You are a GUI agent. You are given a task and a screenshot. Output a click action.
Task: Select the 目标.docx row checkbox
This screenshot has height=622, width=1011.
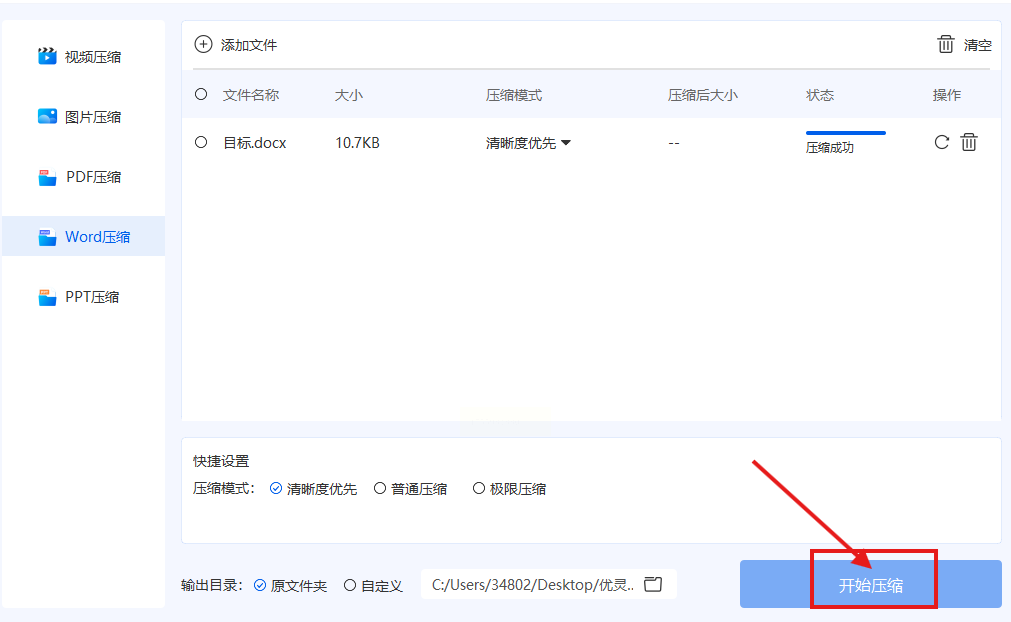click(201, 142)
